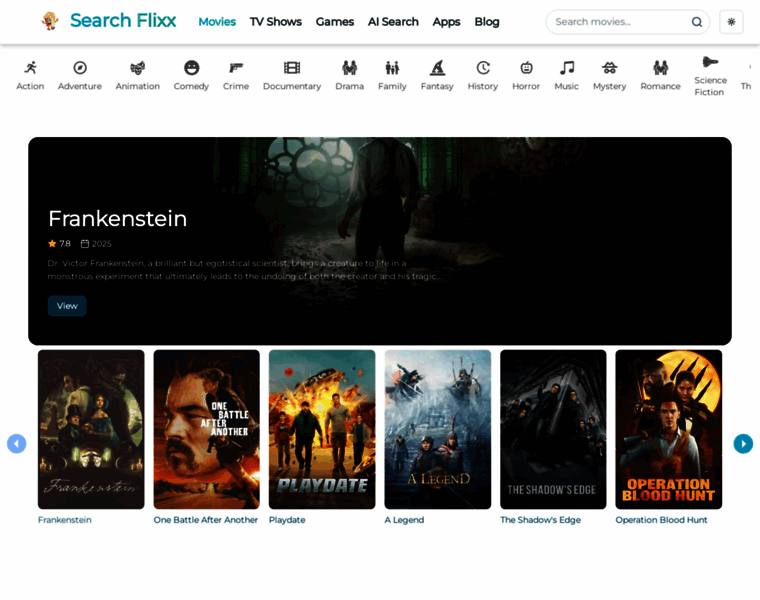
Task: Open the Games menu item
Action: click(x=335, y=22)
